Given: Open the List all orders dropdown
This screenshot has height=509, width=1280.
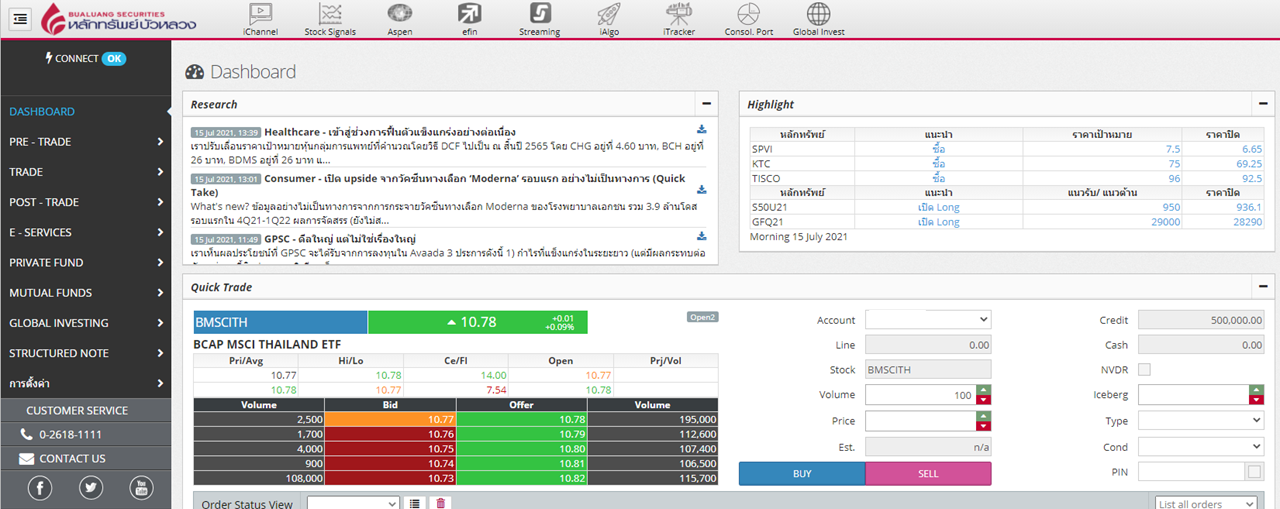Looking at the screenshot, I should click(x=1206, y=503).
